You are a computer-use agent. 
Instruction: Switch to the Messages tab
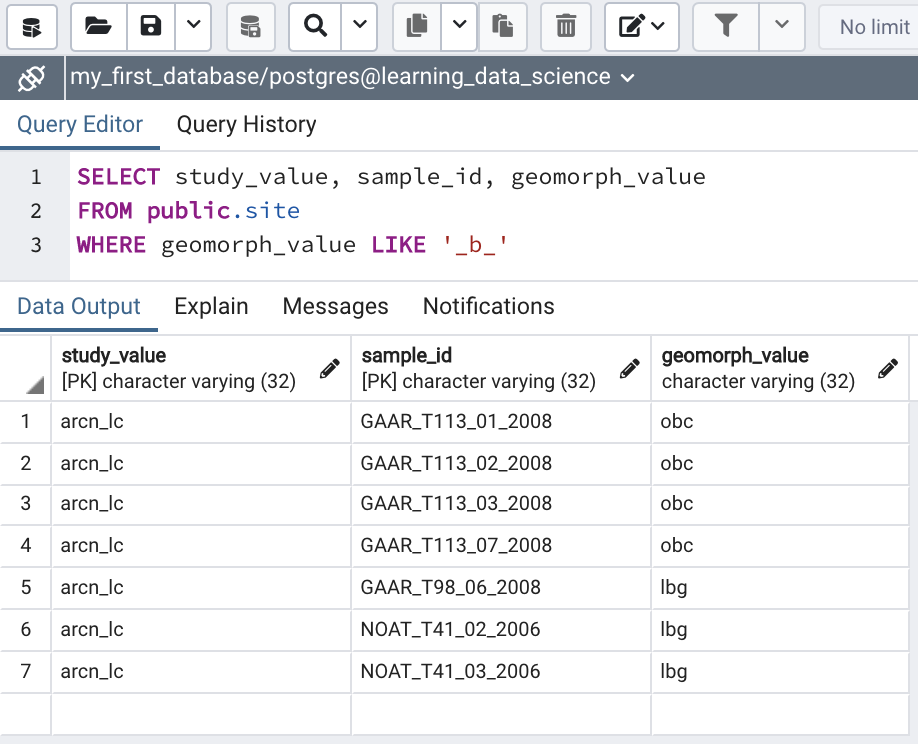coord(335,306)
